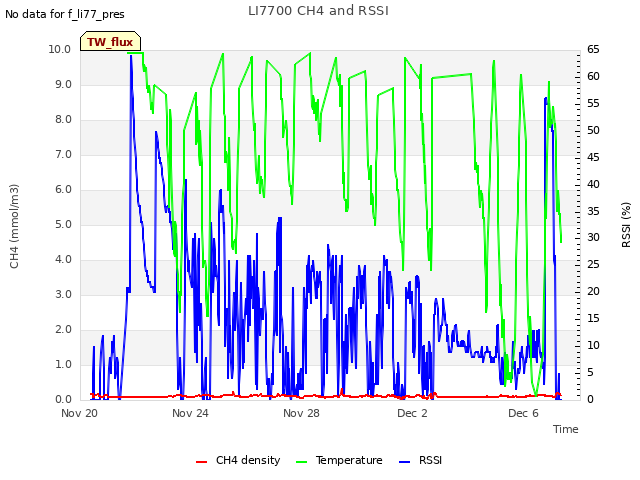Click the 'No data for f_li77_pres' message

65,14
